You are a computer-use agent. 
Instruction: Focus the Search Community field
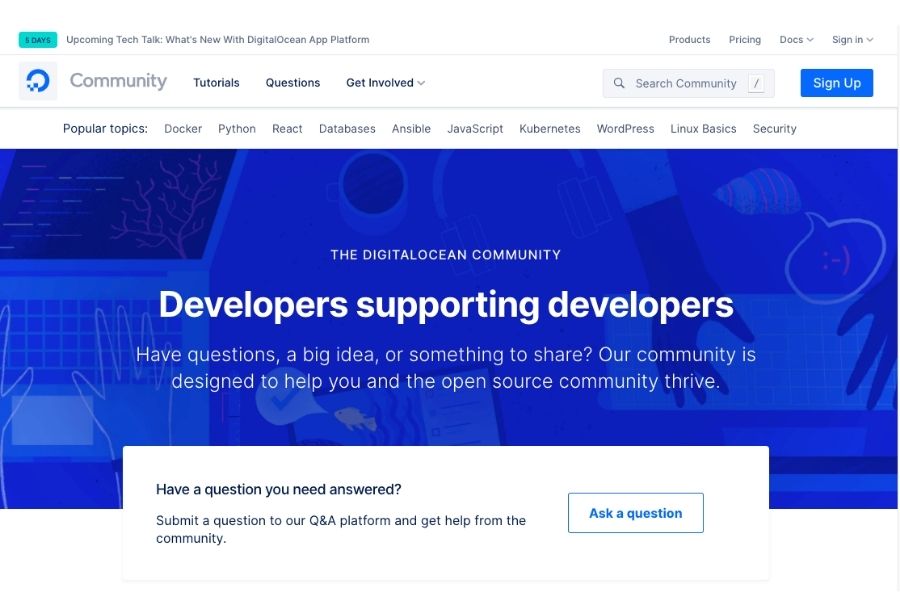(x=686, y=84)
